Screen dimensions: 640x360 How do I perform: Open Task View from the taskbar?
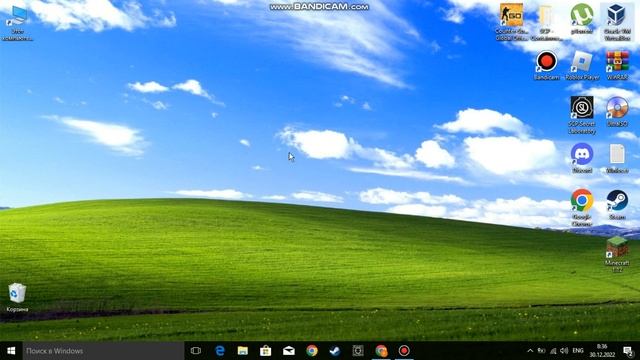coord(196,351)
